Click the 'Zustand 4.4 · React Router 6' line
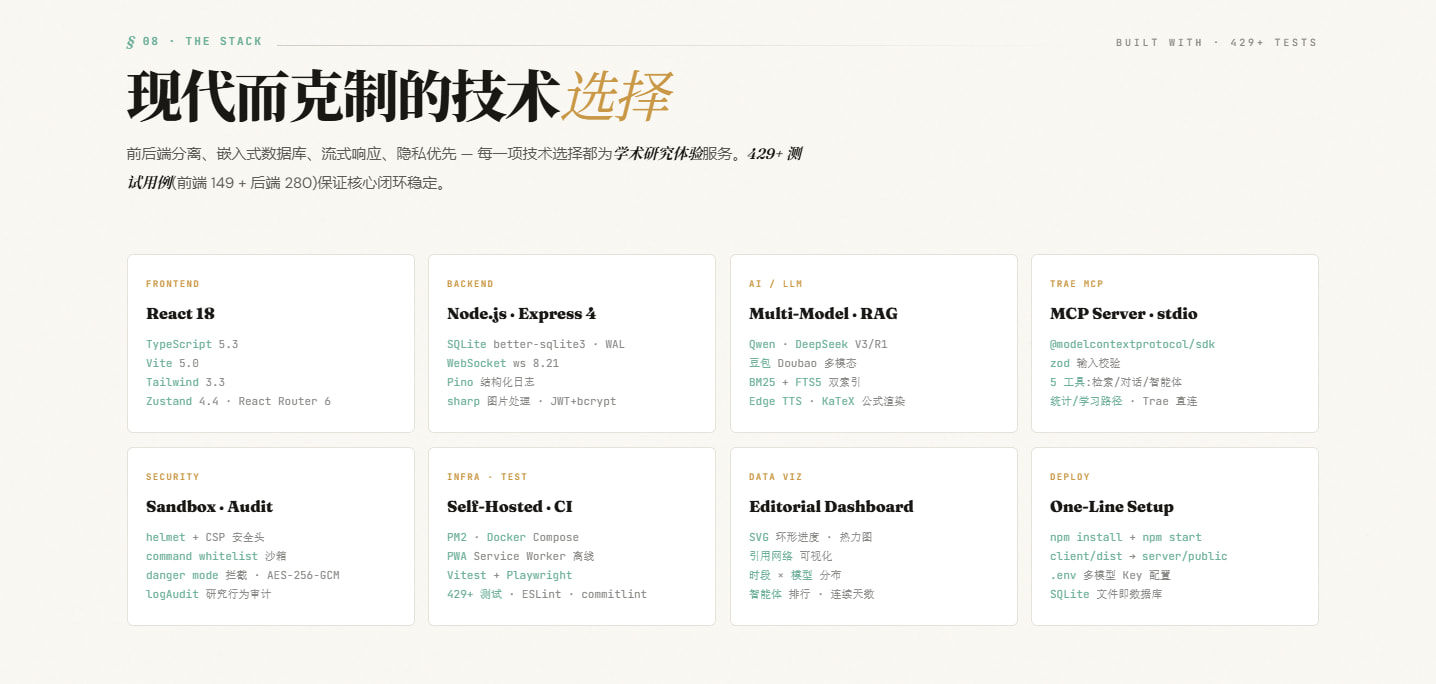Image resolution: width=1436 pixels, height=684 pixels. 238,401
